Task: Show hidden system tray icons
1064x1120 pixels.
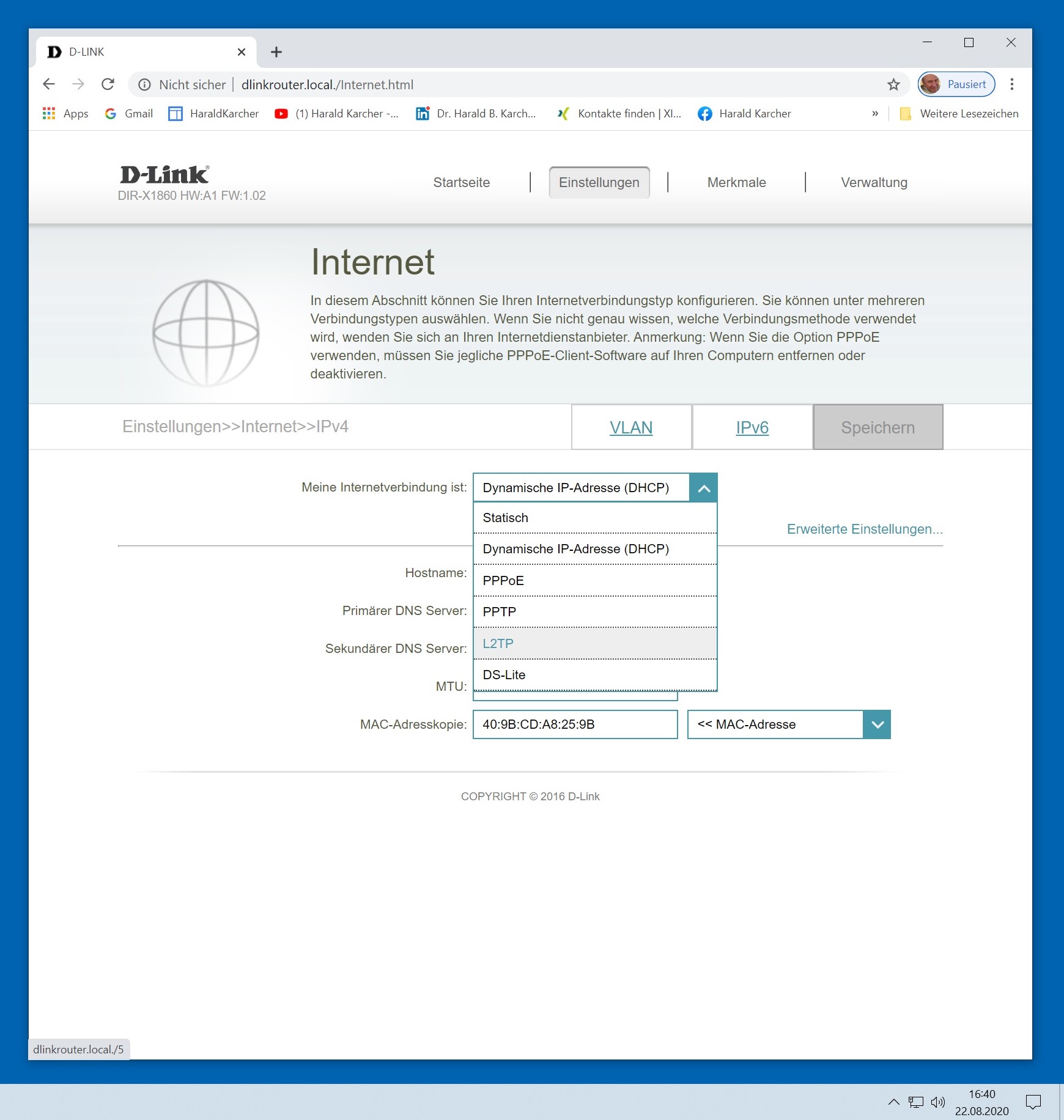Action: tap(893, 1102)
